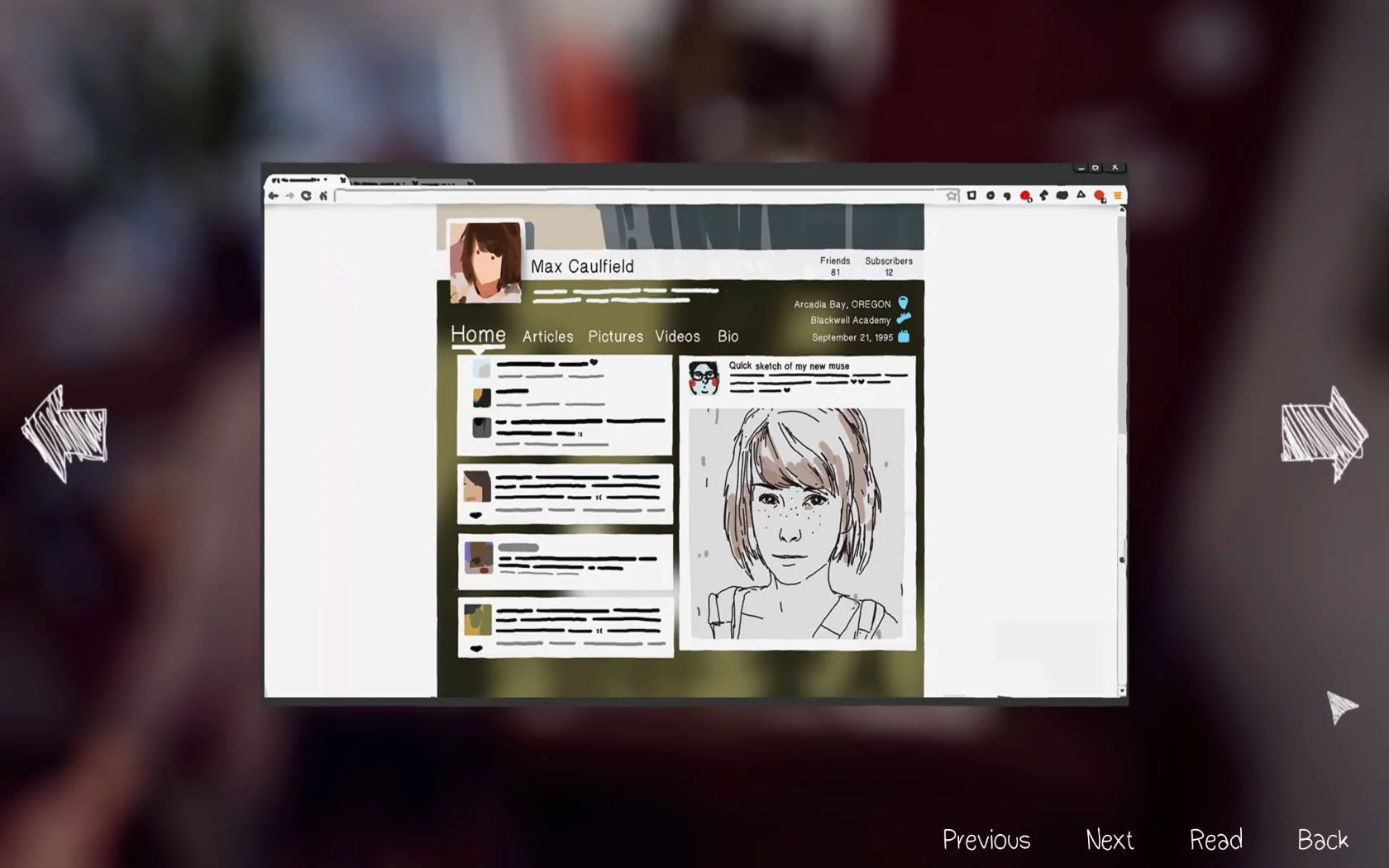Click the browser address bar
The height and width of the screenshot is (868, 1389).
(x=637, y=196)
